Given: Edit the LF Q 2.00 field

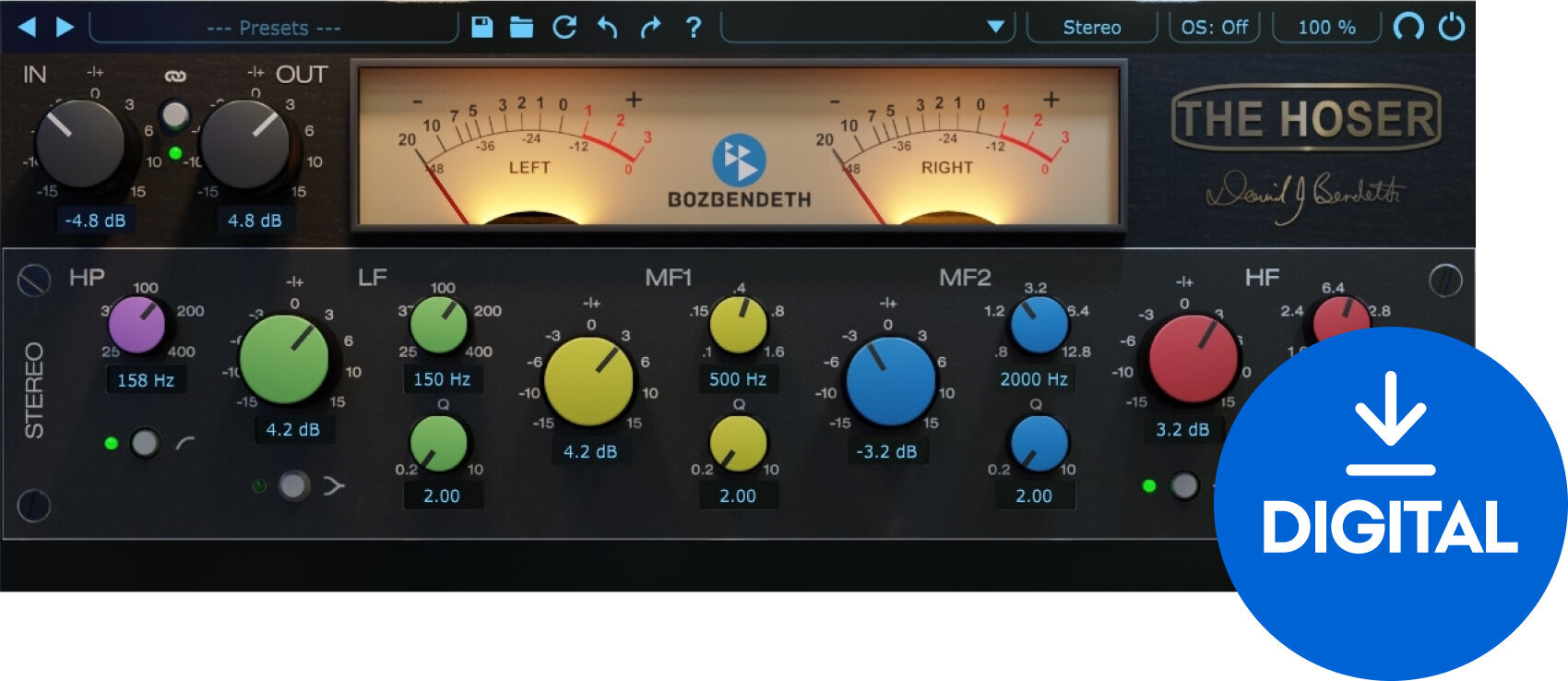Looking at the screenshot, I should tap(442, 496).
